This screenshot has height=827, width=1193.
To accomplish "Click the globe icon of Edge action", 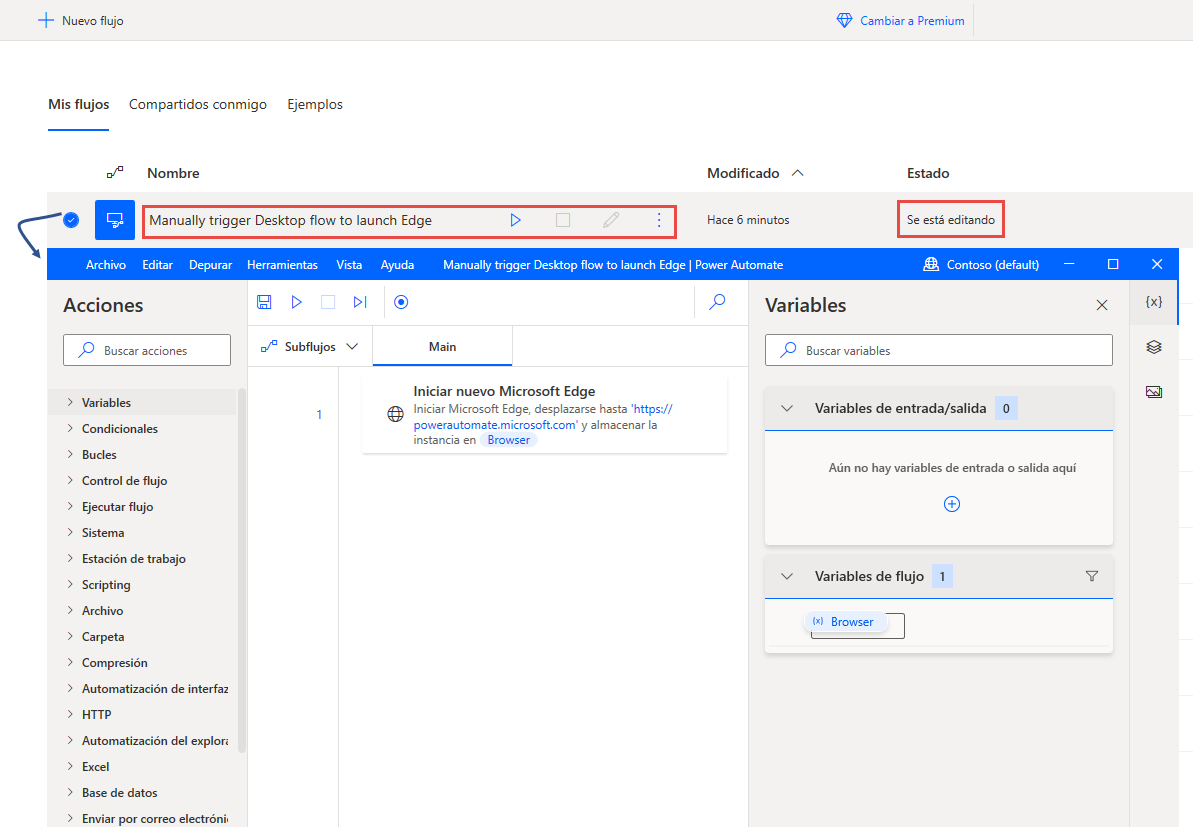I will point(396,414).
